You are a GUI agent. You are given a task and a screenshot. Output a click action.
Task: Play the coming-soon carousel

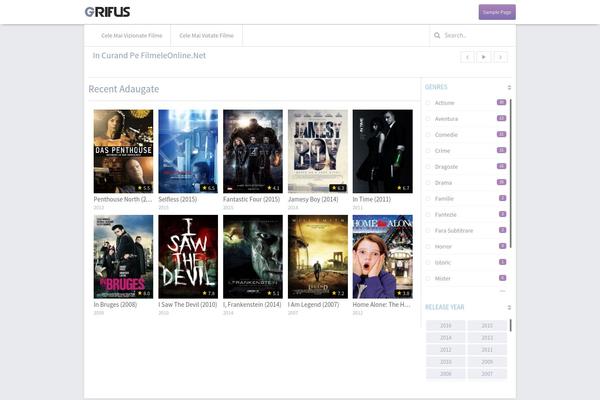click(x=484, y=57)
